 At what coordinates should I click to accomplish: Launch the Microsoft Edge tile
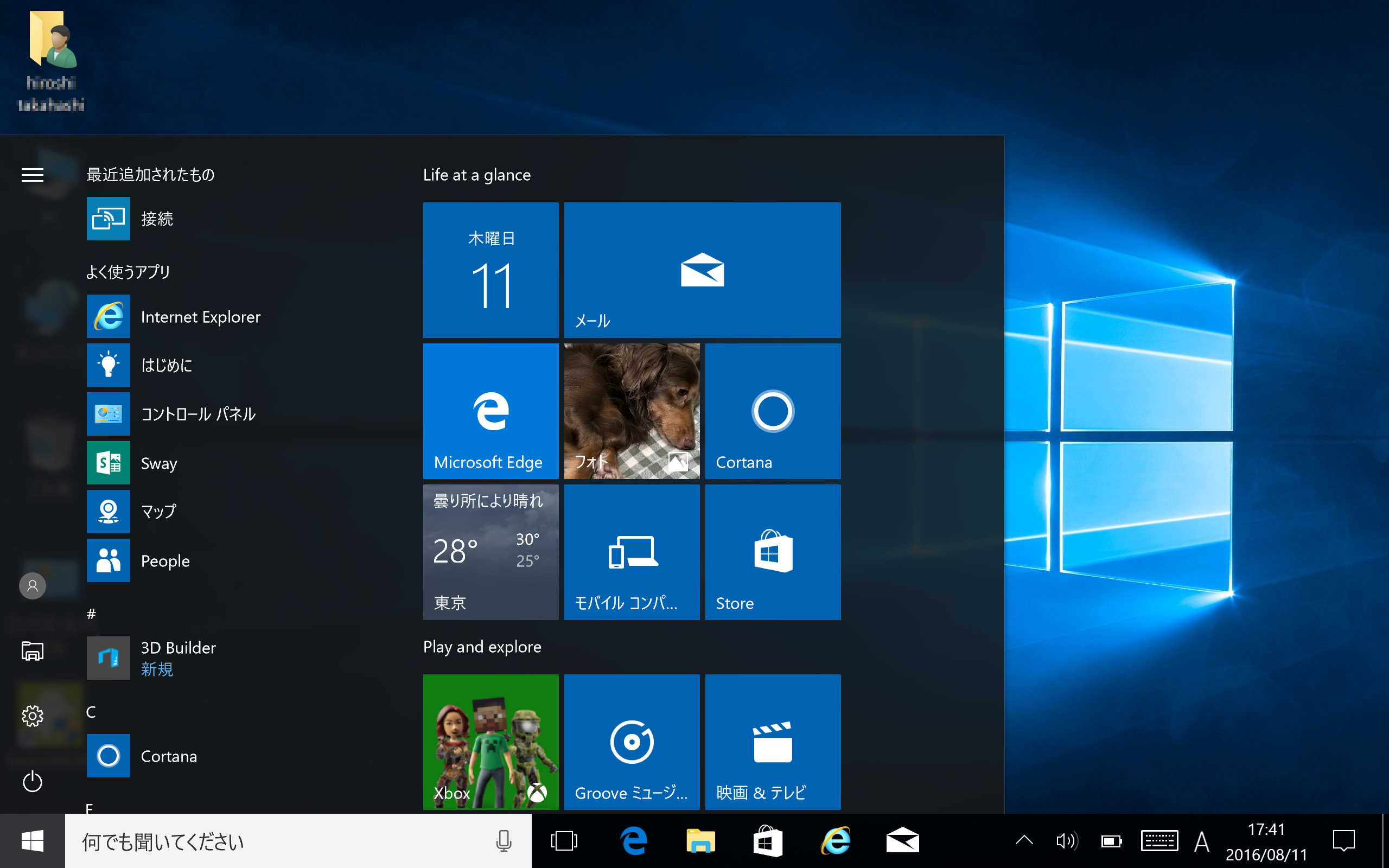pos(490,411)
